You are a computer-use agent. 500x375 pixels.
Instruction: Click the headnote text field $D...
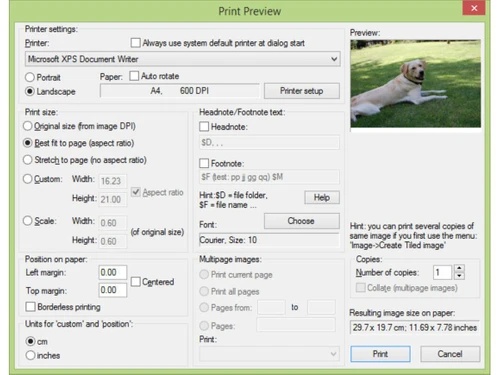(x=269, y=143)
